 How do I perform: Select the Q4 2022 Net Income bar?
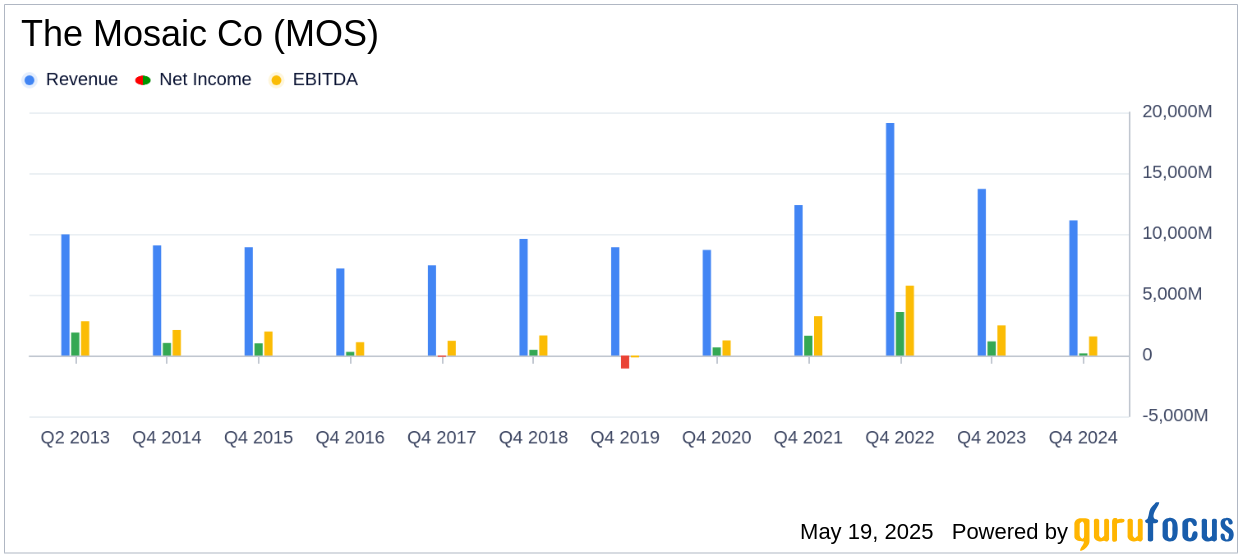[x=900, y=334]
